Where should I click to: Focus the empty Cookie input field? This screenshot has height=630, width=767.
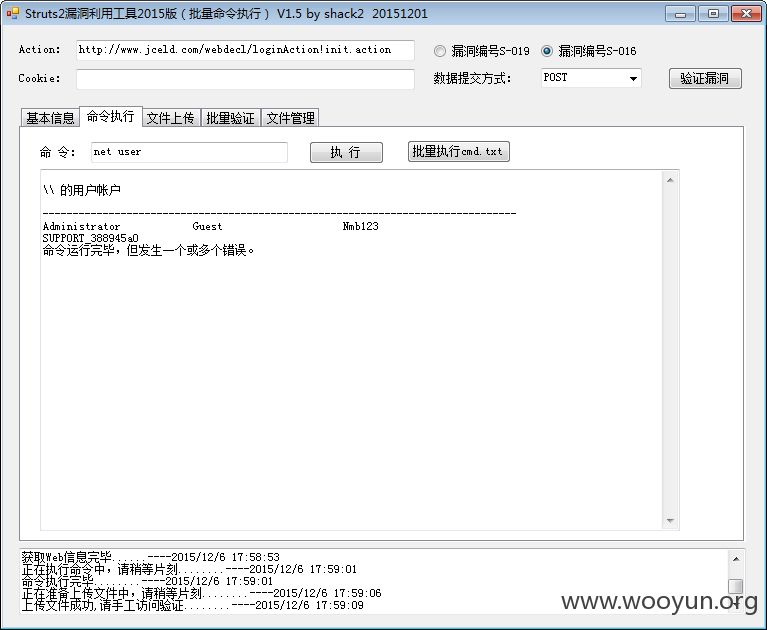(246, 79)
